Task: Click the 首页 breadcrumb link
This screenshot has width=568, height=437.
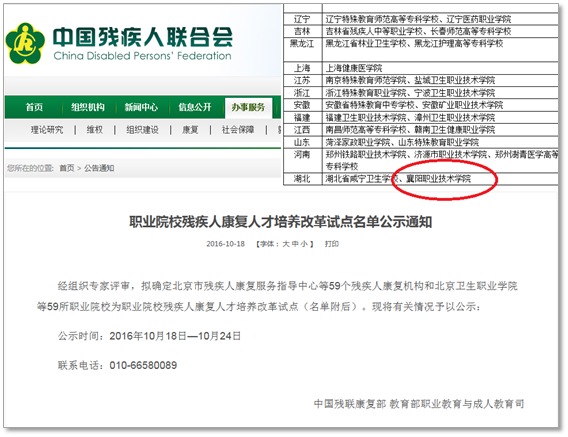Action: pos(67,168)
